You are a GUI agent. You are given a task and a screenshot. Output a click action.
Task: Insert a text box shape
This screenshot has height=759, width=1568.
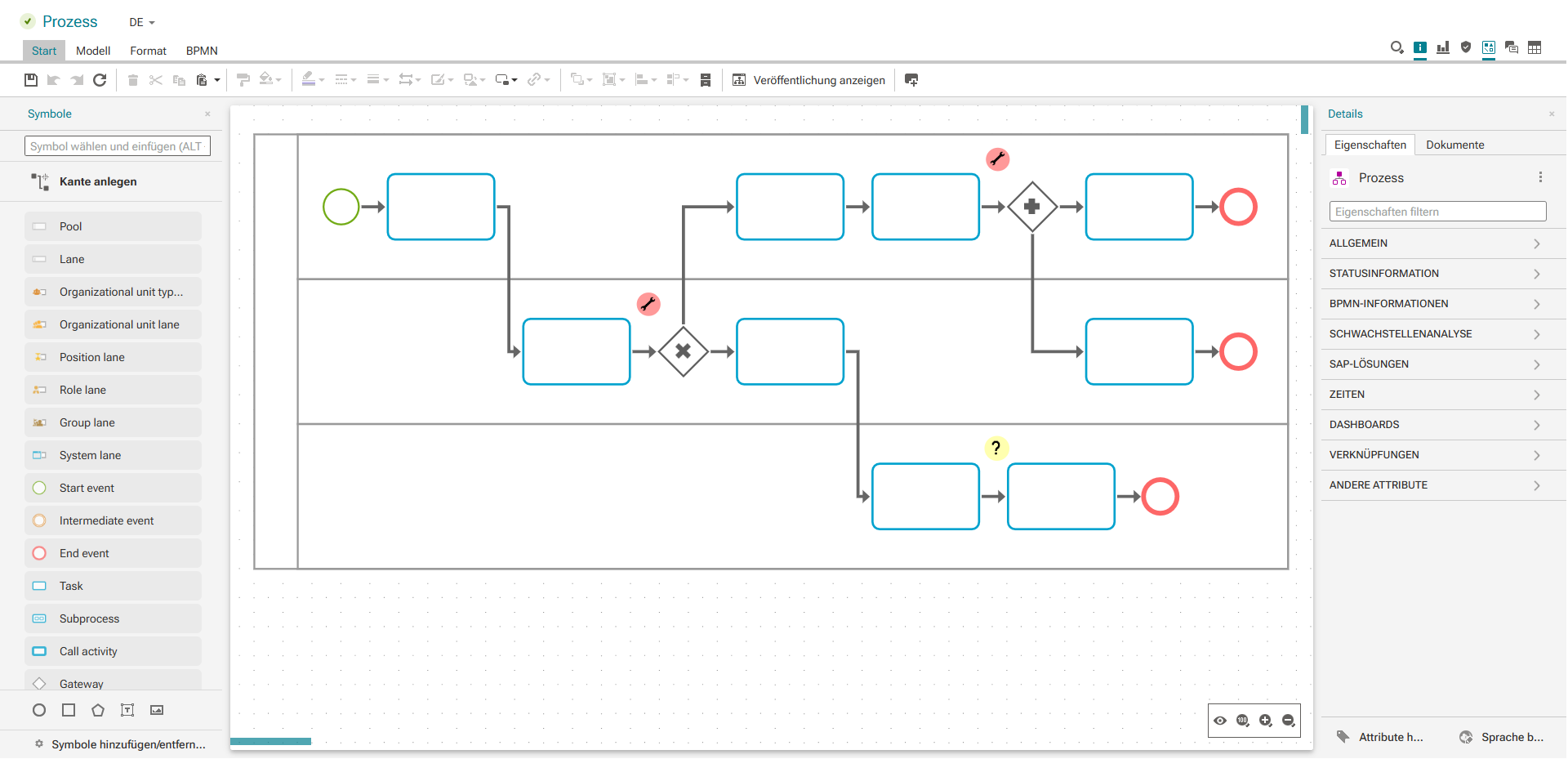[127, 711]
